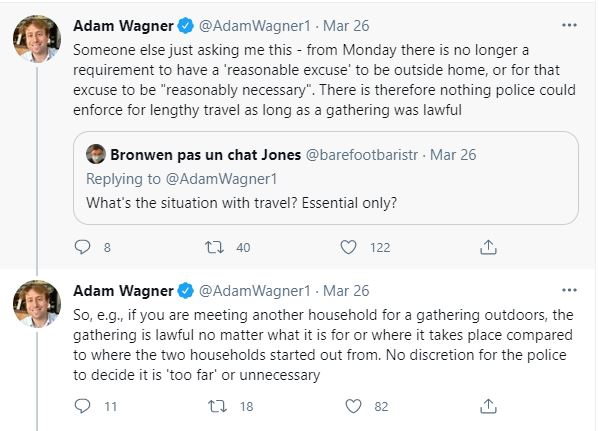Screen dimensions: 599x431
Task: Open Adam Wagner's avatar on first tweet
Action: click(x=37, y=39)
